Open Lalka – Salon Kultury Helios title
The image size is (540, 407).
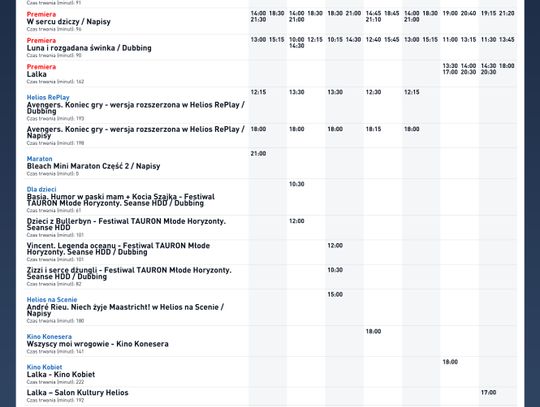pyautogui.click(x=77, y=393)
